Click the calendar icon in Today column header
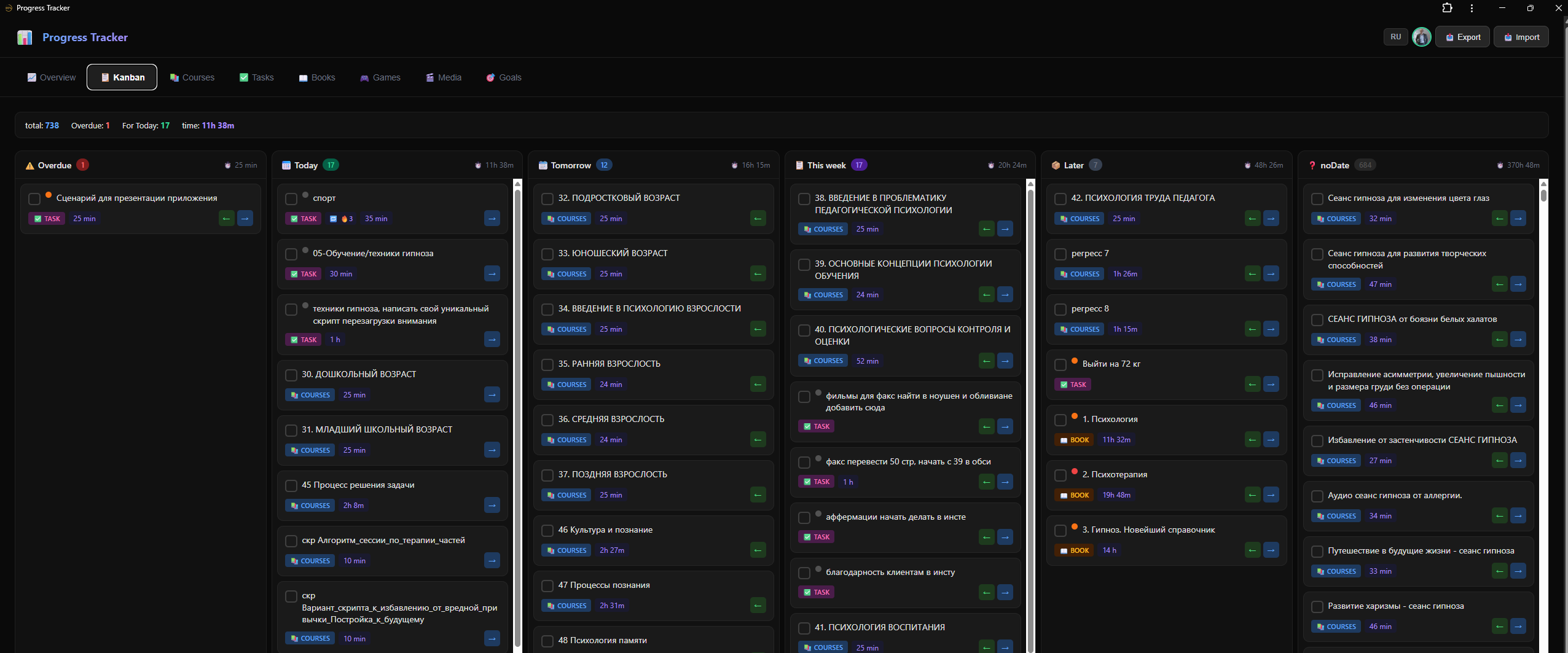The width and height of the screenshot is (1568, 653). (x=286, y=165)
